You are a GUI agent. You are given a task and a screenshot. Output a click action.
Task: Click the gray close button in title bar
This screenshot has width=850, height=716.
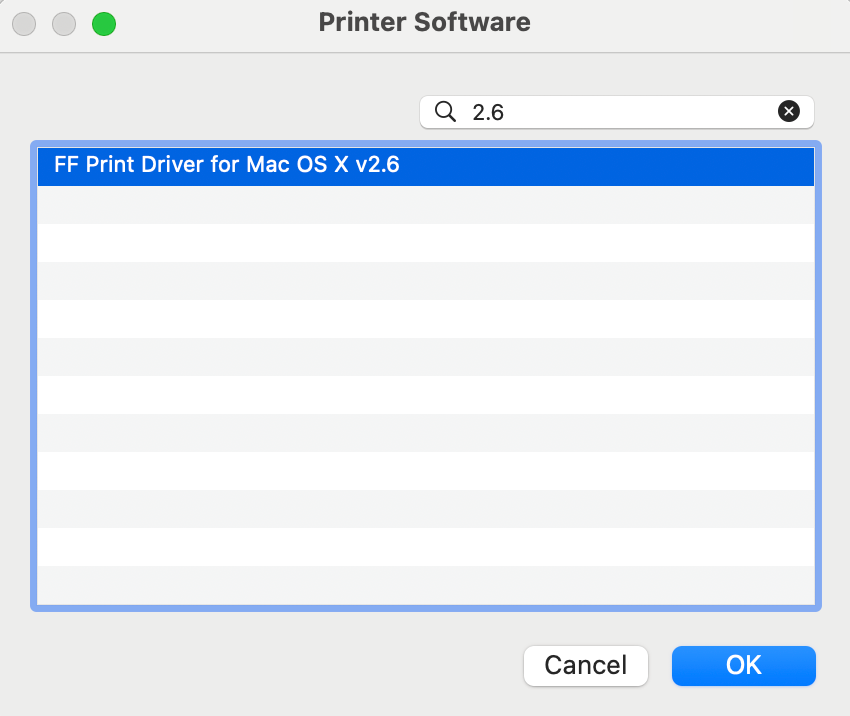[x=24, y=24]
